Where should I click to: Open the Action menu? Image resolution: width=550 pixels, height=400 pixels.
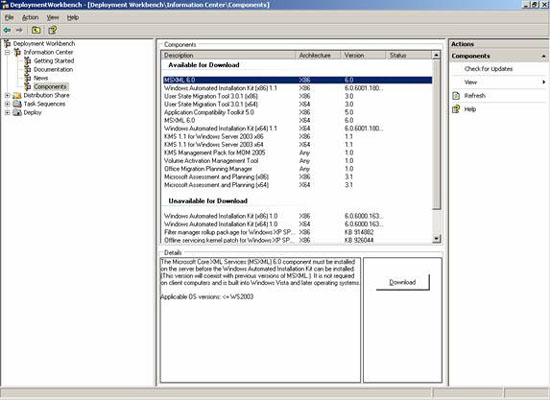click(x=30, y=18)
